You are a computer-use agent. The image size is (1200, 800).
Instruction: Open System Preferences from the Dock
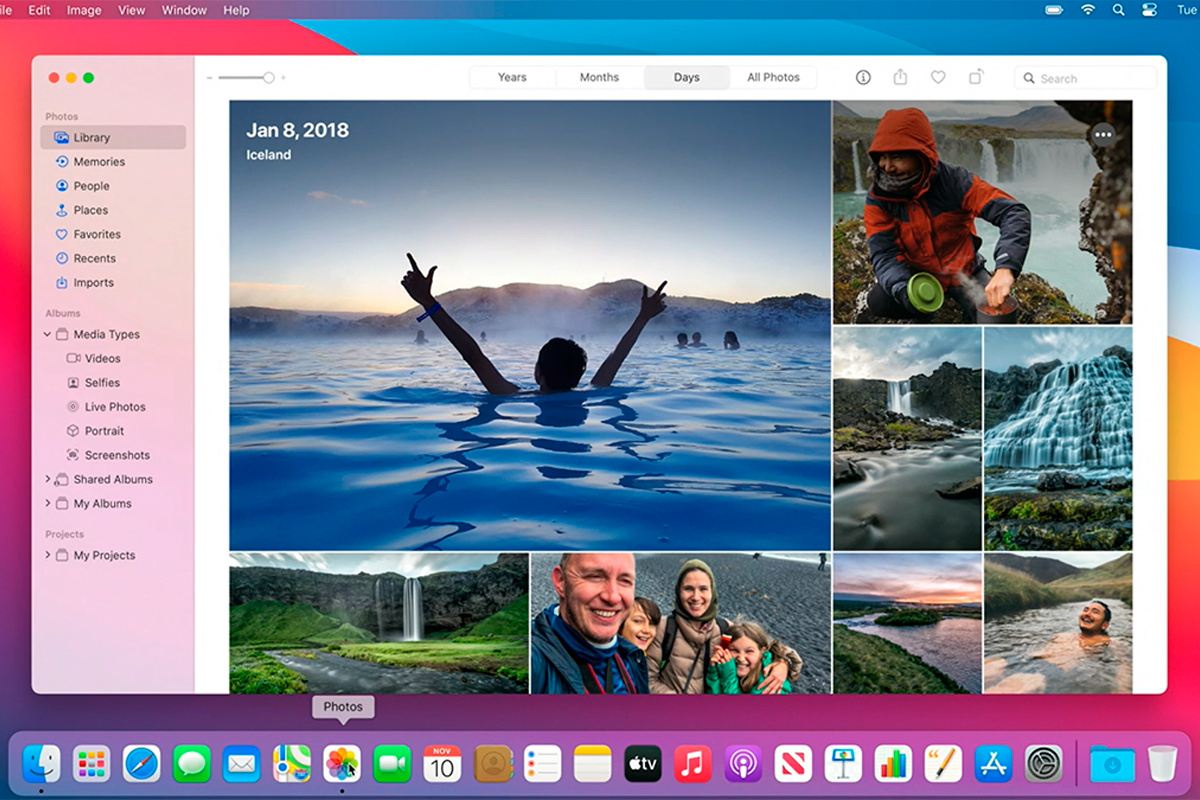click(x=1044, y=764)
